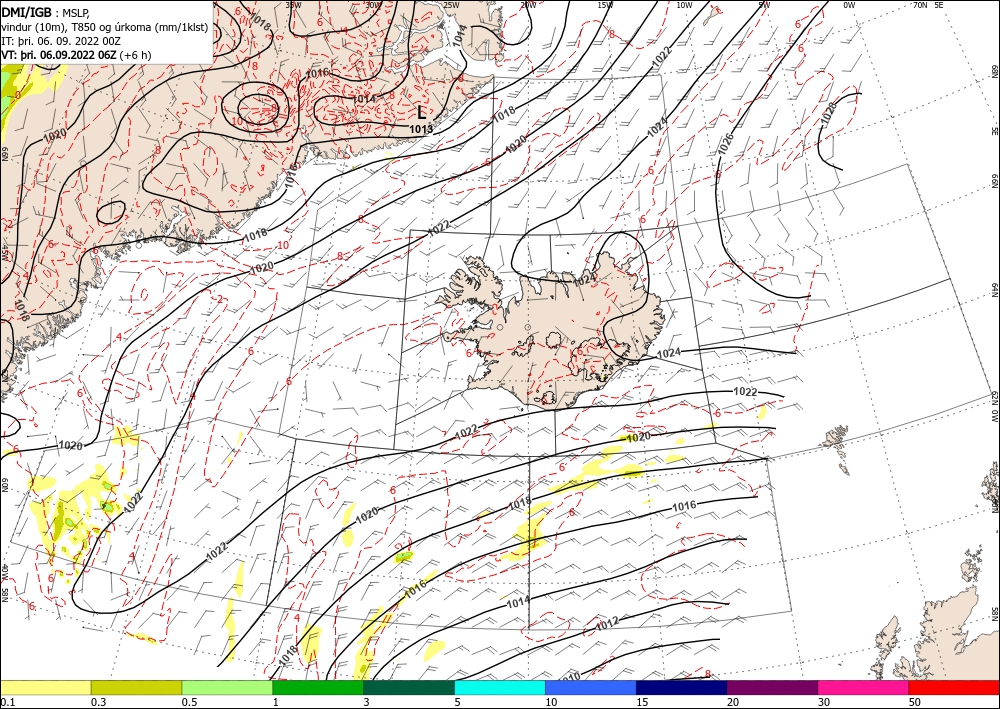Click the '0.3' legend scale value
Viewport: 1000px width, 709px height.
pyautogui.click(x=98, y=702)
